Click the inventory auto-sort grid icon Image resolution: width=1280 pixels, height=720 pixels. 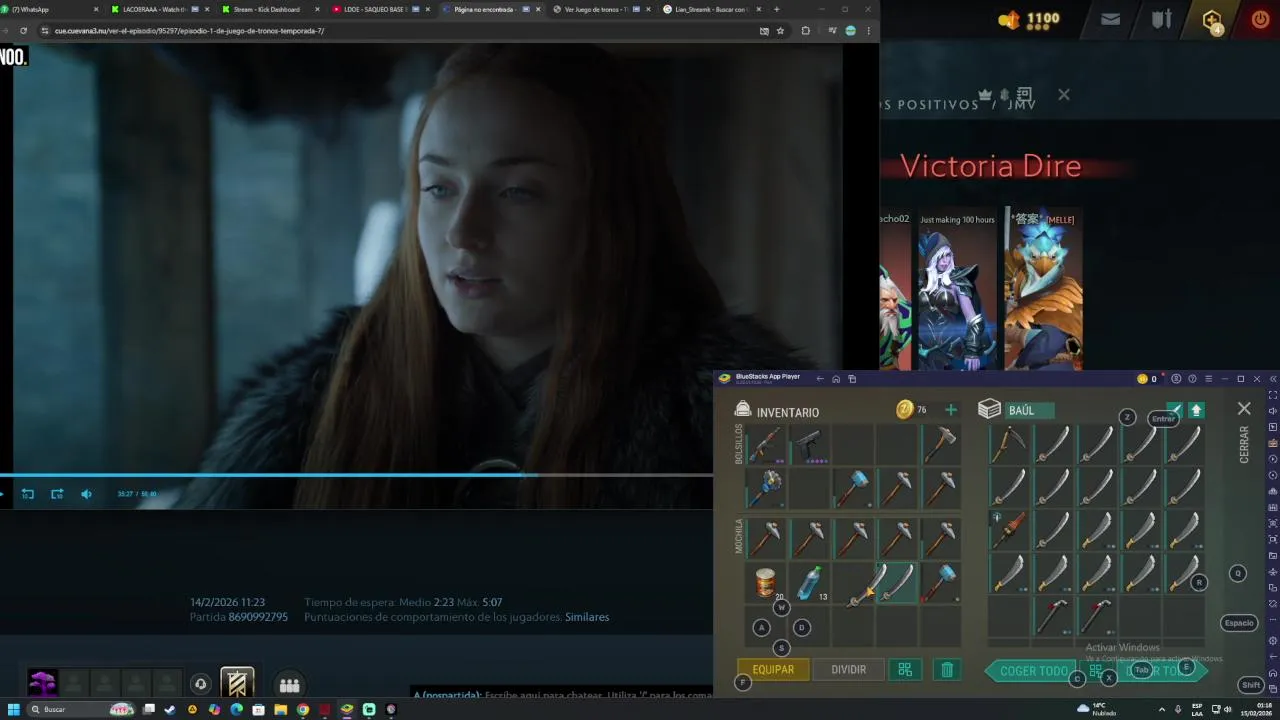click(x=905, y=670)
